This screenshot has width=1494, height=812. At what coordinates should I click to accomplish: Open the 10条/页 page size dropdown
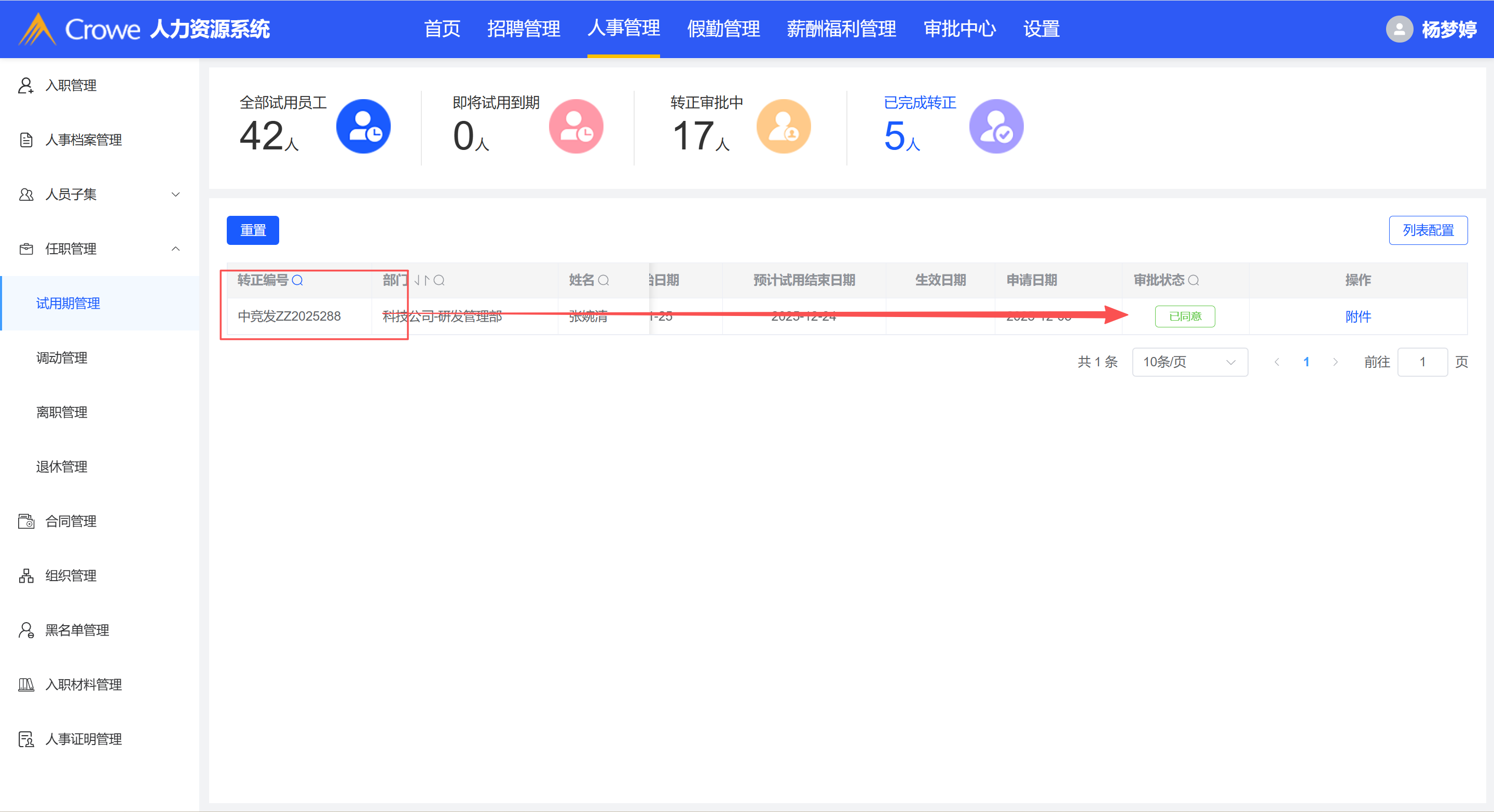point(1189,362)
